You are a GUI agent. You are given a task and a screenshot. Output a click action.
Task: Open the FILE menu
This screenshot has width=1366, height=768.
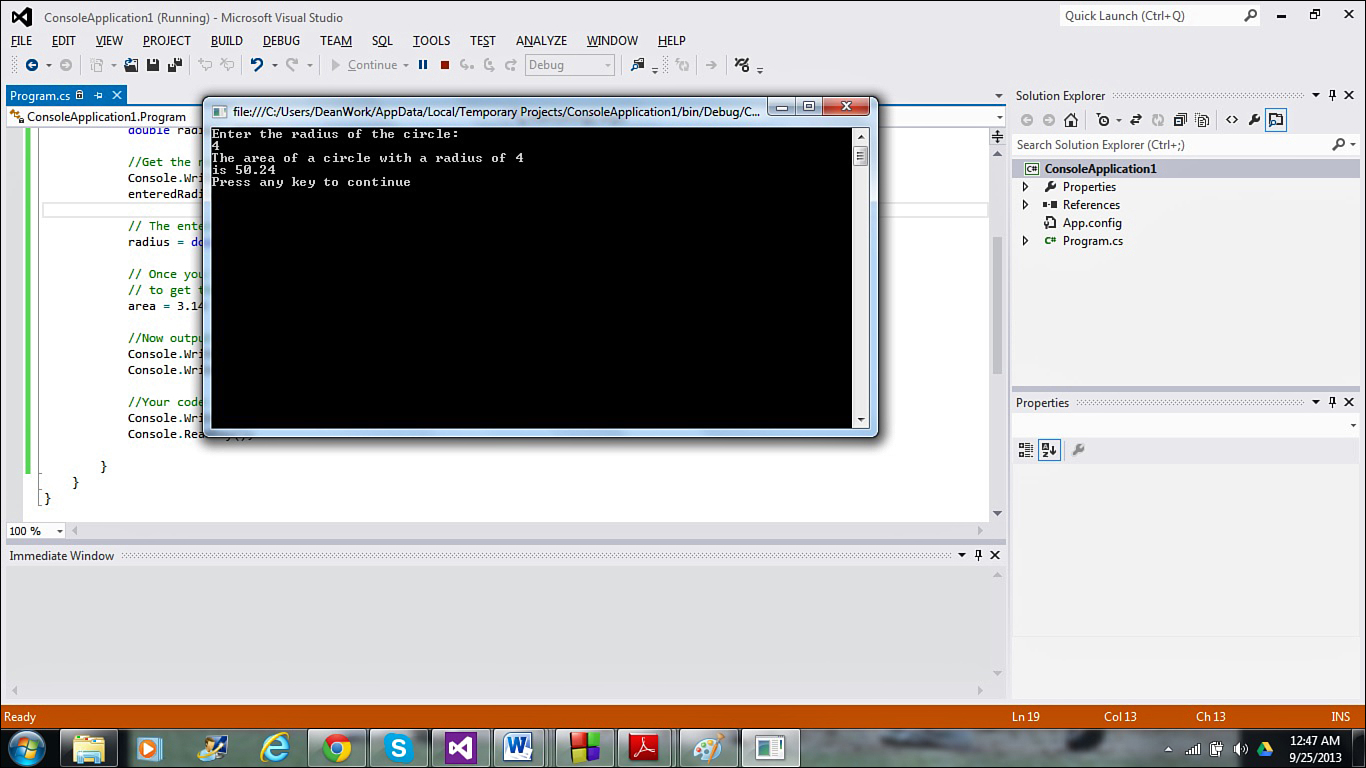tap(21, 41)
